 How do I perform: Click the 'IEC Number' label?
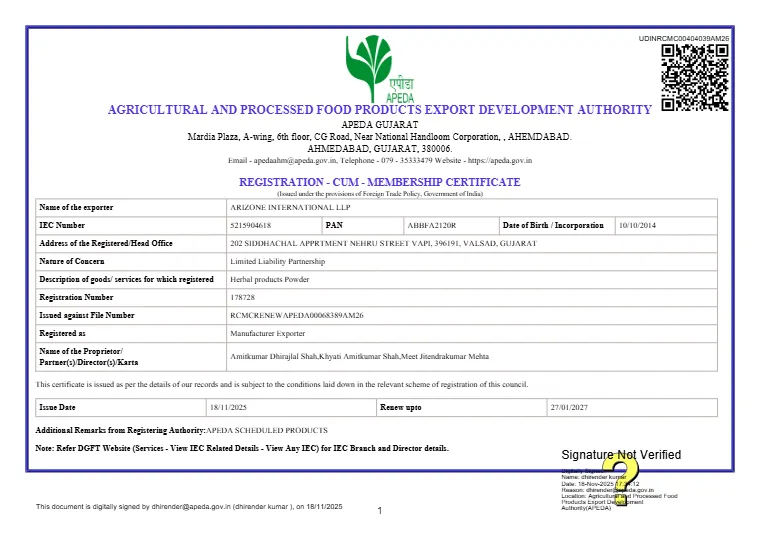(62, 225)
